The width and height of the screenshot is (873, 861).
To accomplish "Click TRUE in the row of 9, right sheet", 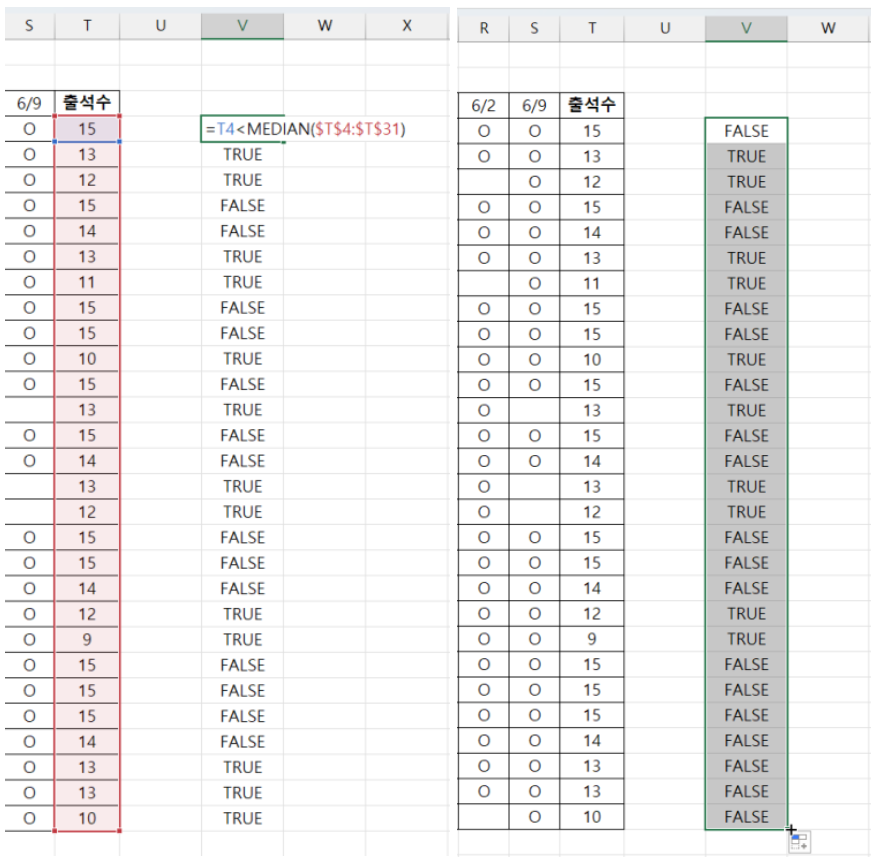I will click(746, 639).
